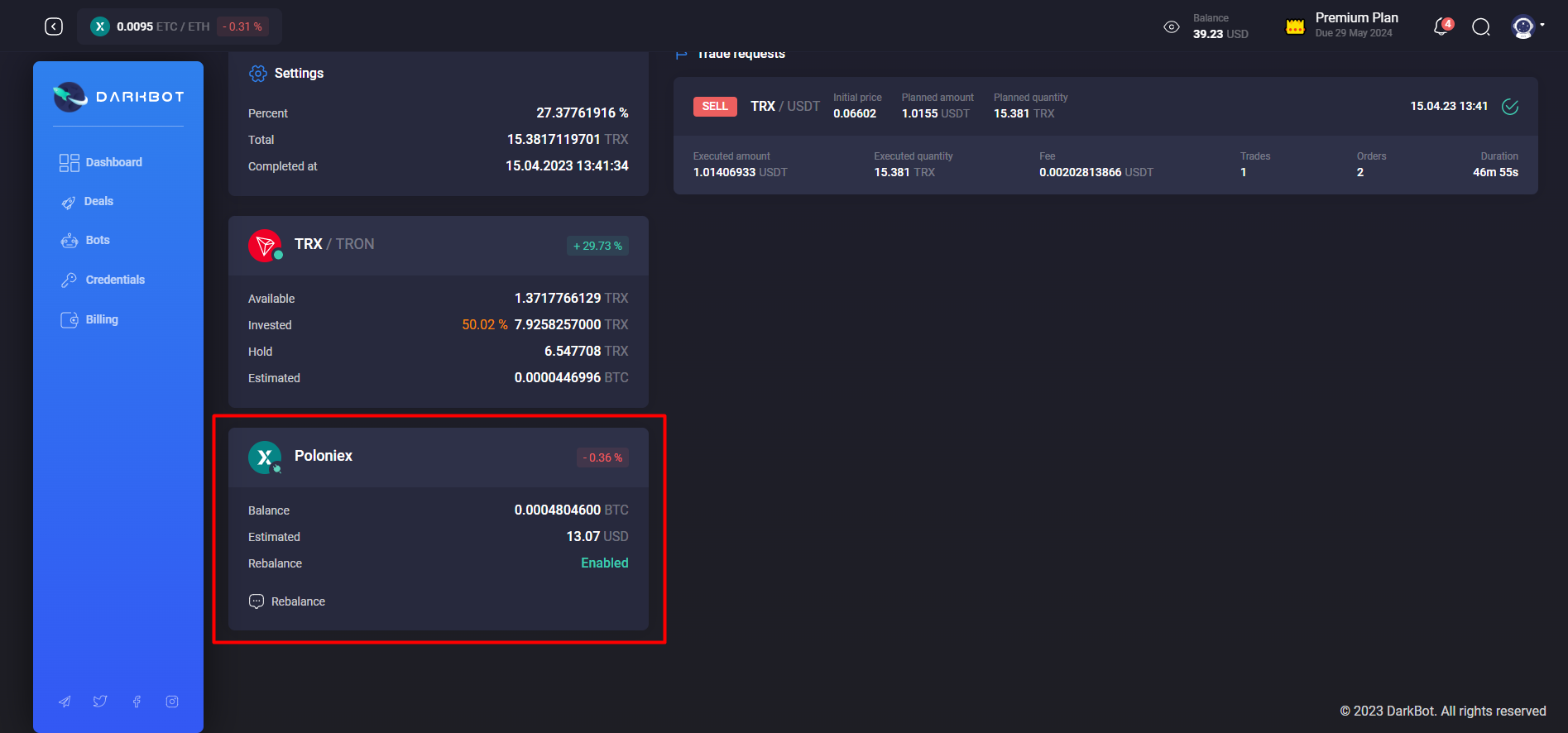Click the ETC / ETH ticker icon
The width and height of the screenshot is (1568, 733).
coord(100,26)
